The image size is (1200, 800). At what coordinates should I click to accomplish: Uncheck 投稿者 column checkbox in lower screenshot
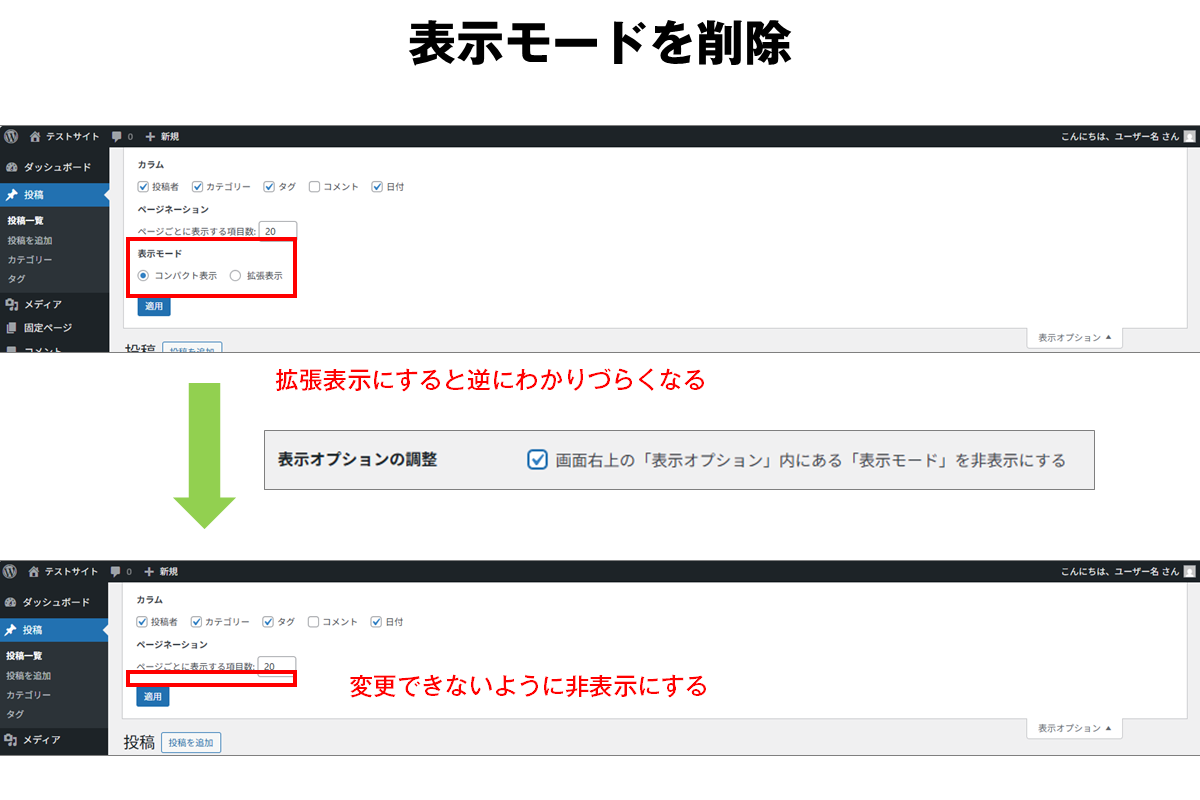click(142, 621)
